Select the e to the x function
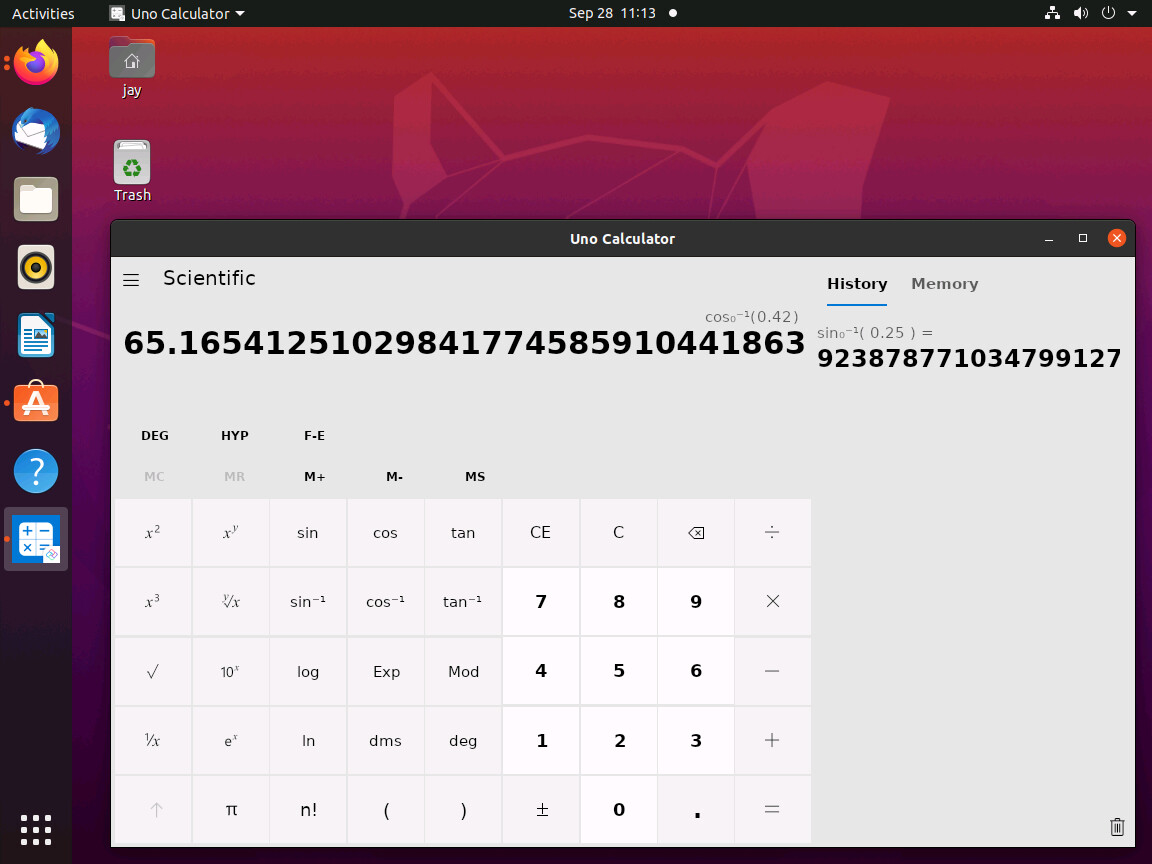This screenshot has width=1152, height=864. 230,740
